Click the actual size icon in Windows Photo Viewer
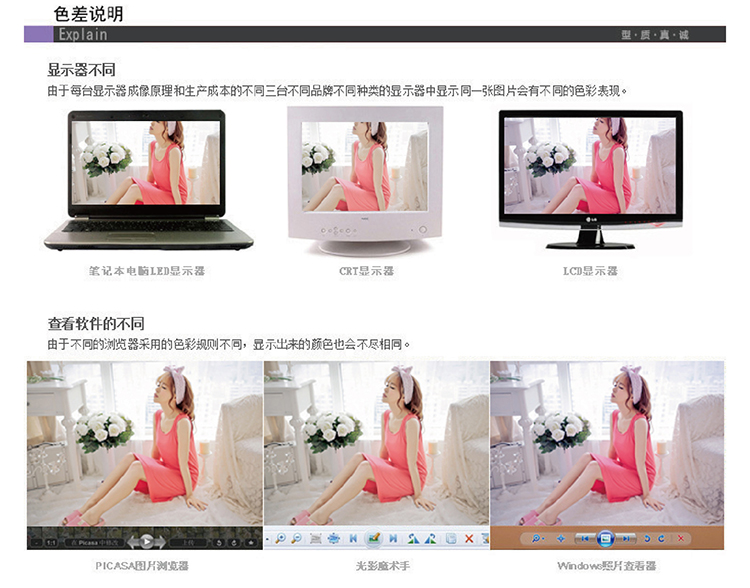Screen dimensions: 750x588 pos(561,539)
